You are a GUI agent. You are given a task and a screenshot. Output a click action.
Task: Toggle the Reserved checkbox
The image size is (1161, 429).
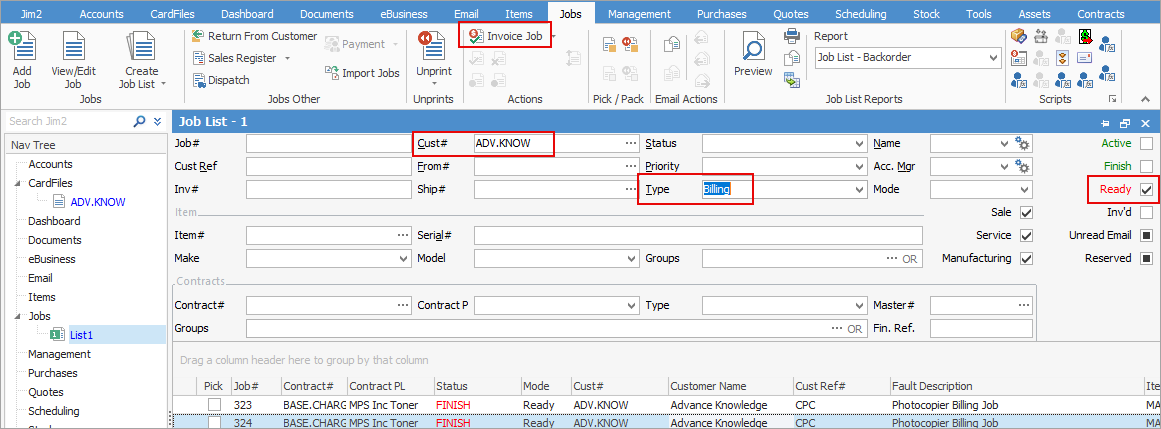coord(1146,259)
